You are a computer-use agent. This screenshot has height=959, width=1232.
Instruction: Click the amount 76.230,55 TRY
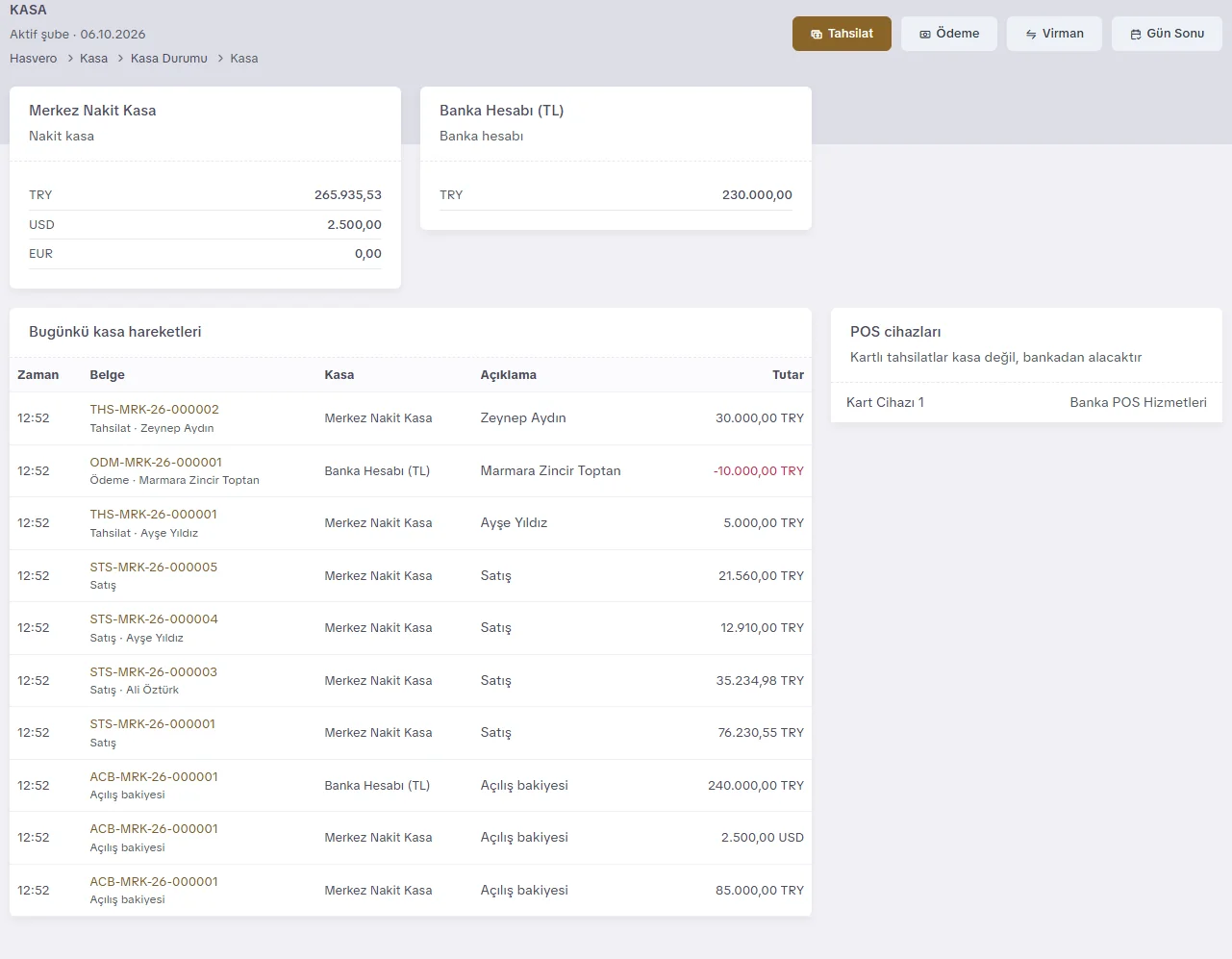761,733
